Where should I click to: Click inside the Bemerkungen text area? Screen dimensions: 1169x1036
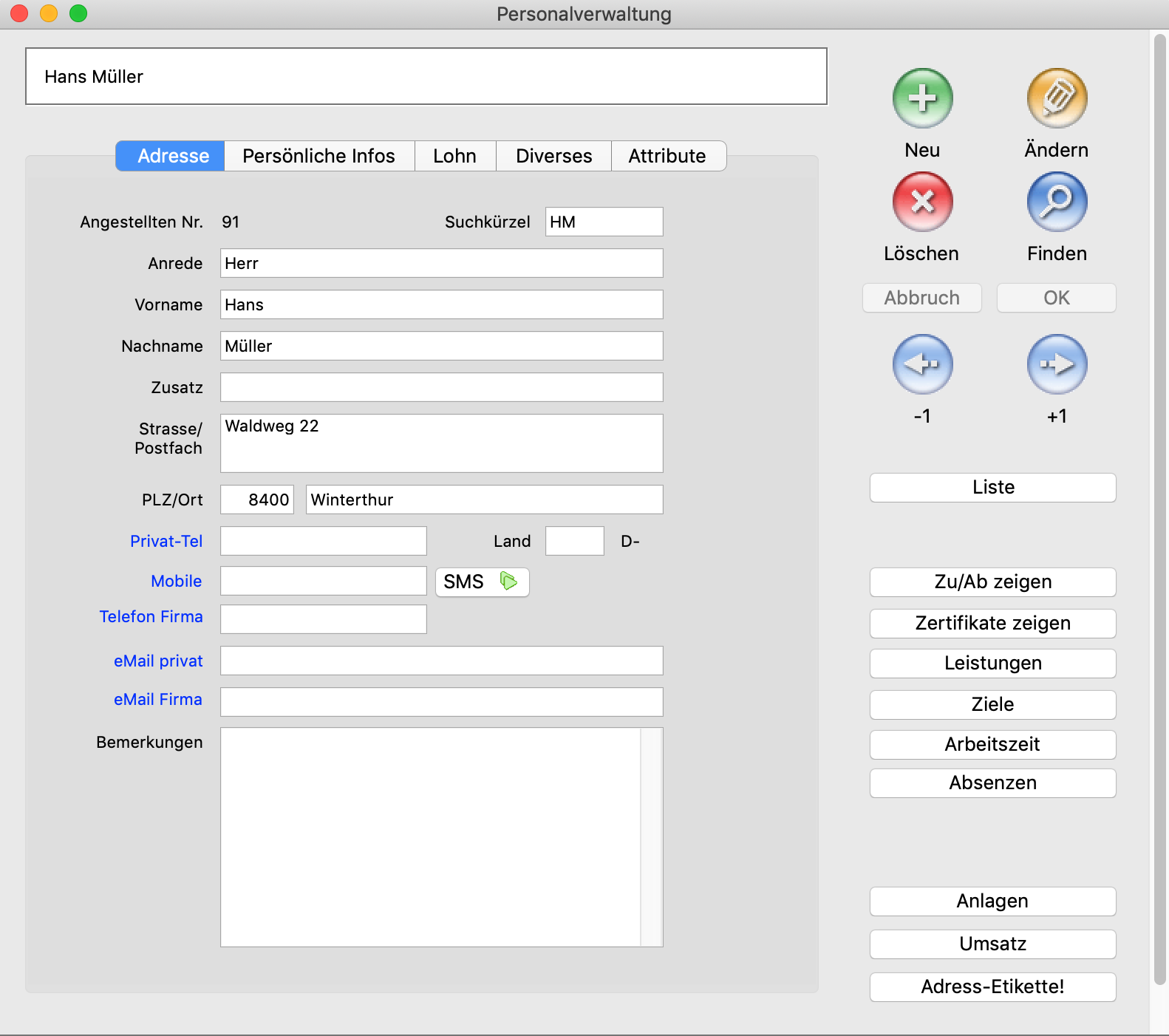tap(430, 836)
